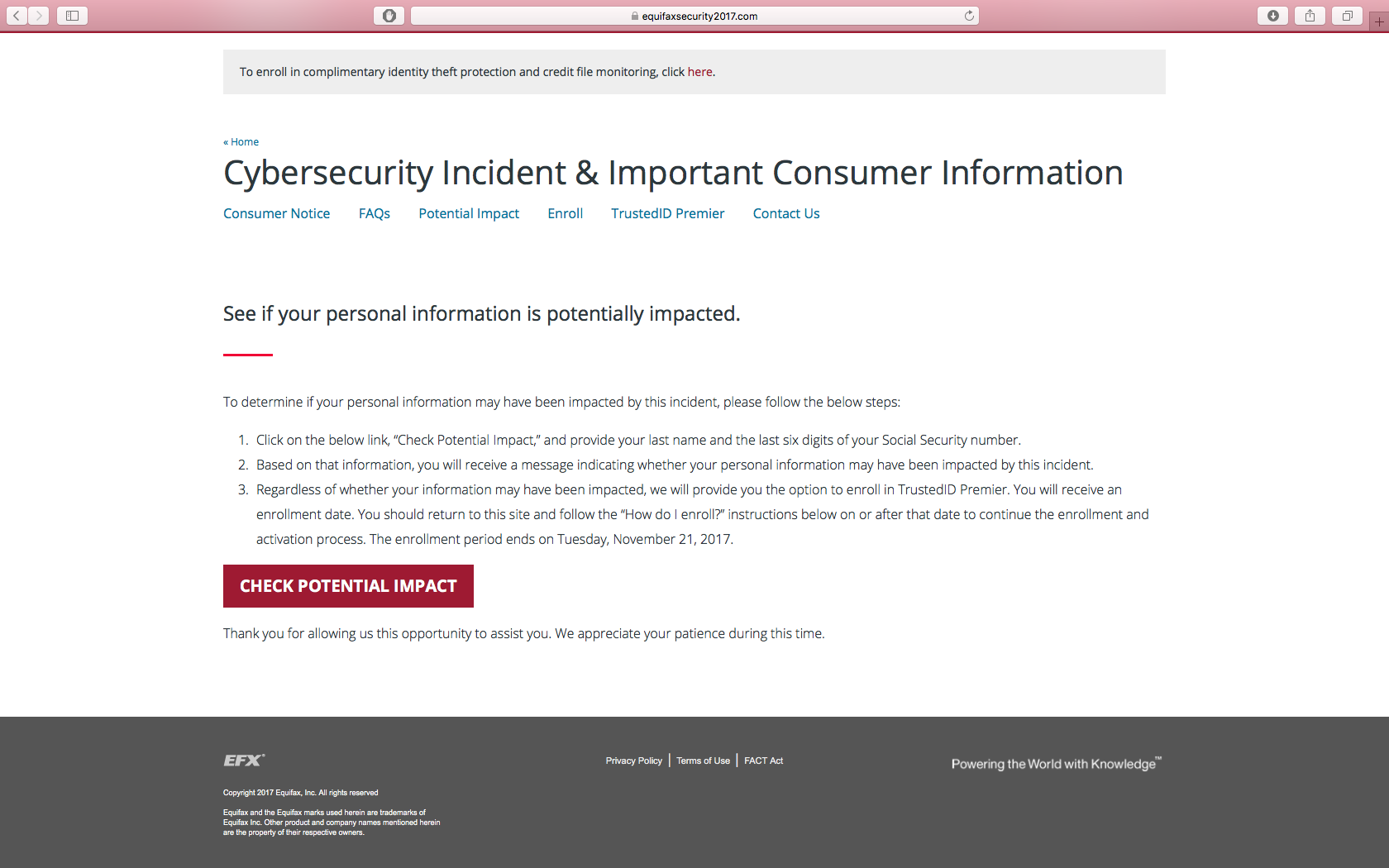1389x868 pixels.
Task: Open the Contact Us page
Action: pyautogui.click(x=786, y=213)
